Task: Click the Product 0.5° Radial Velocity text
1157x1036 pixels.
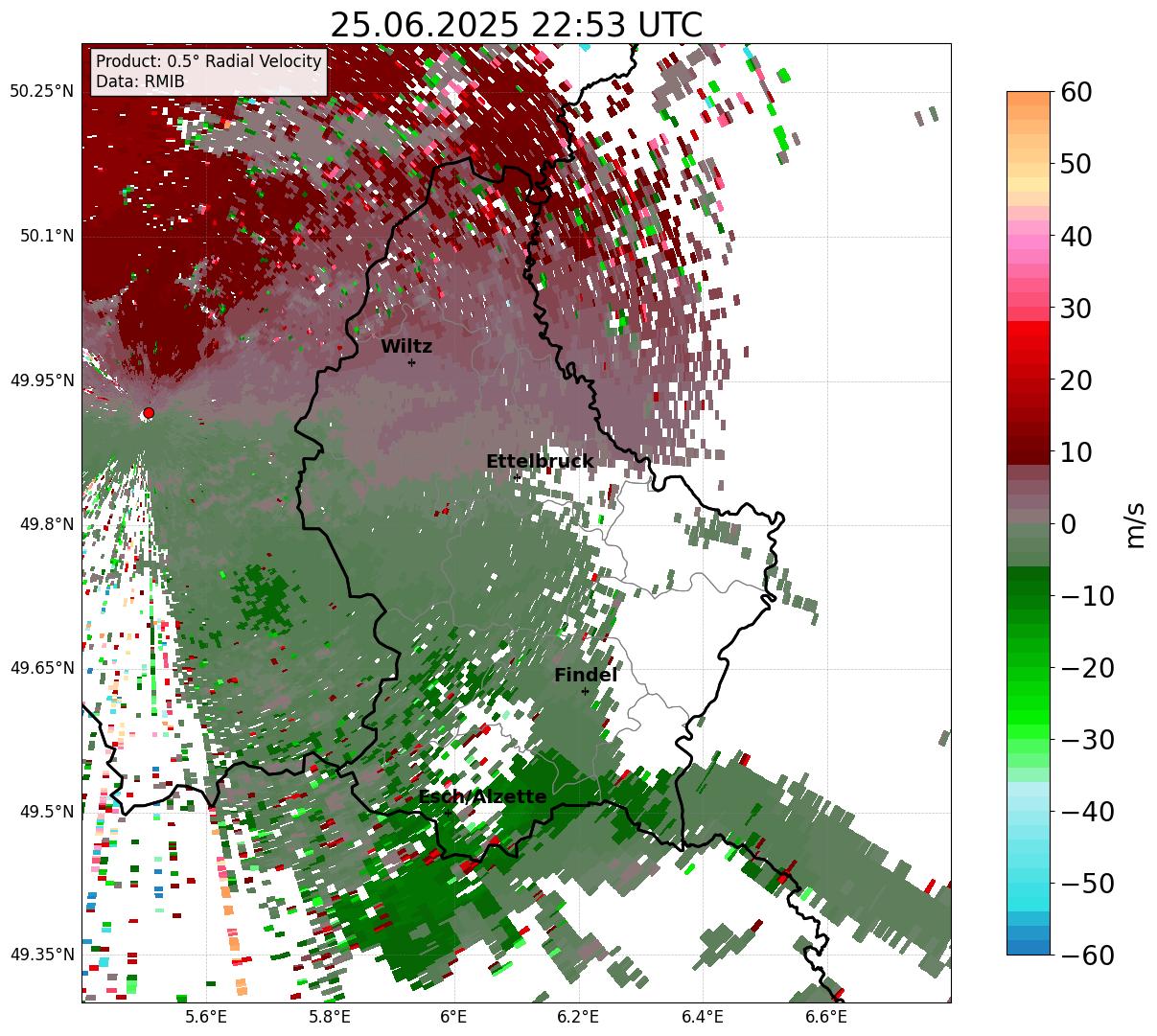Action: 209,61
